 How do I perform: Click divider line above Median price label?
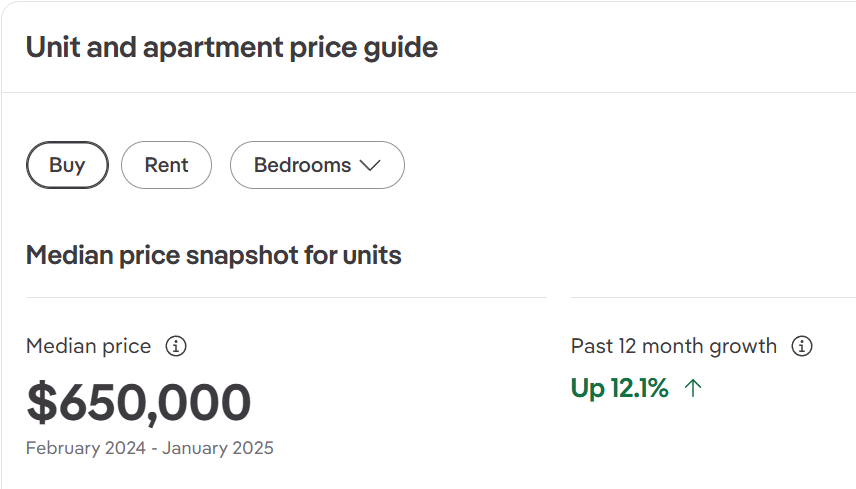pos(286,297)
